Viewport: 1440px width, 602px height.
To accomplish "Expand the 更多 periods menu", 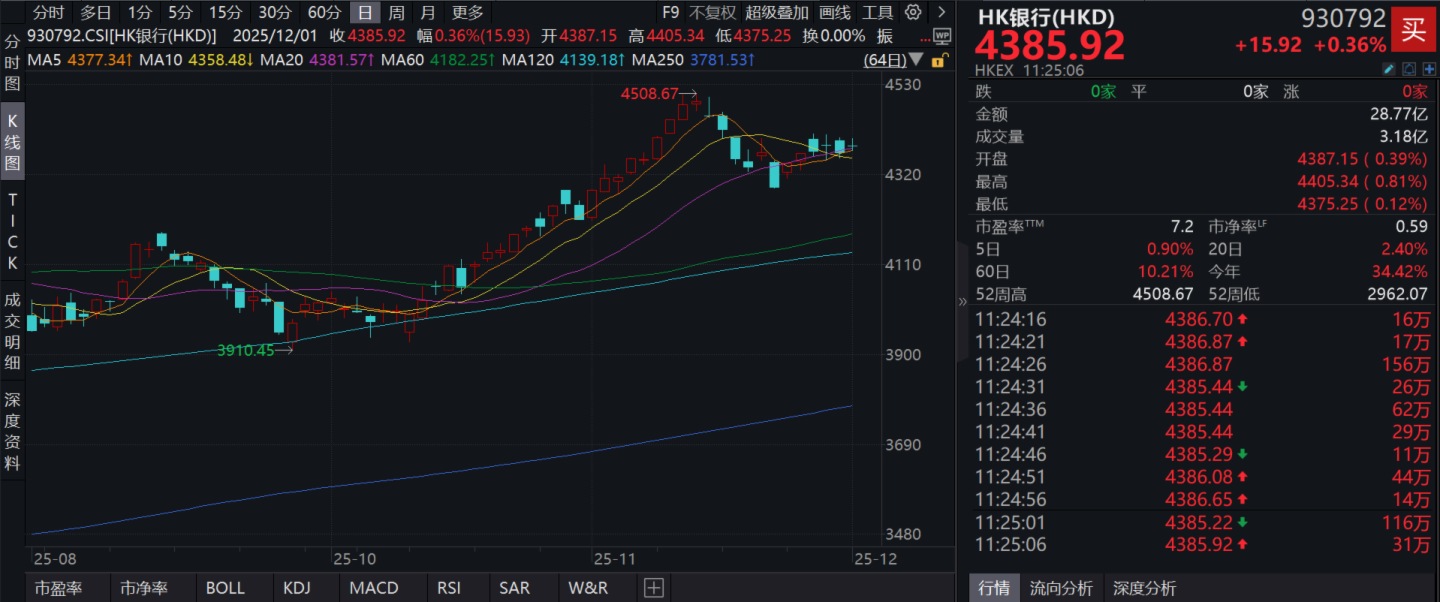I will [x=467, y=13].
